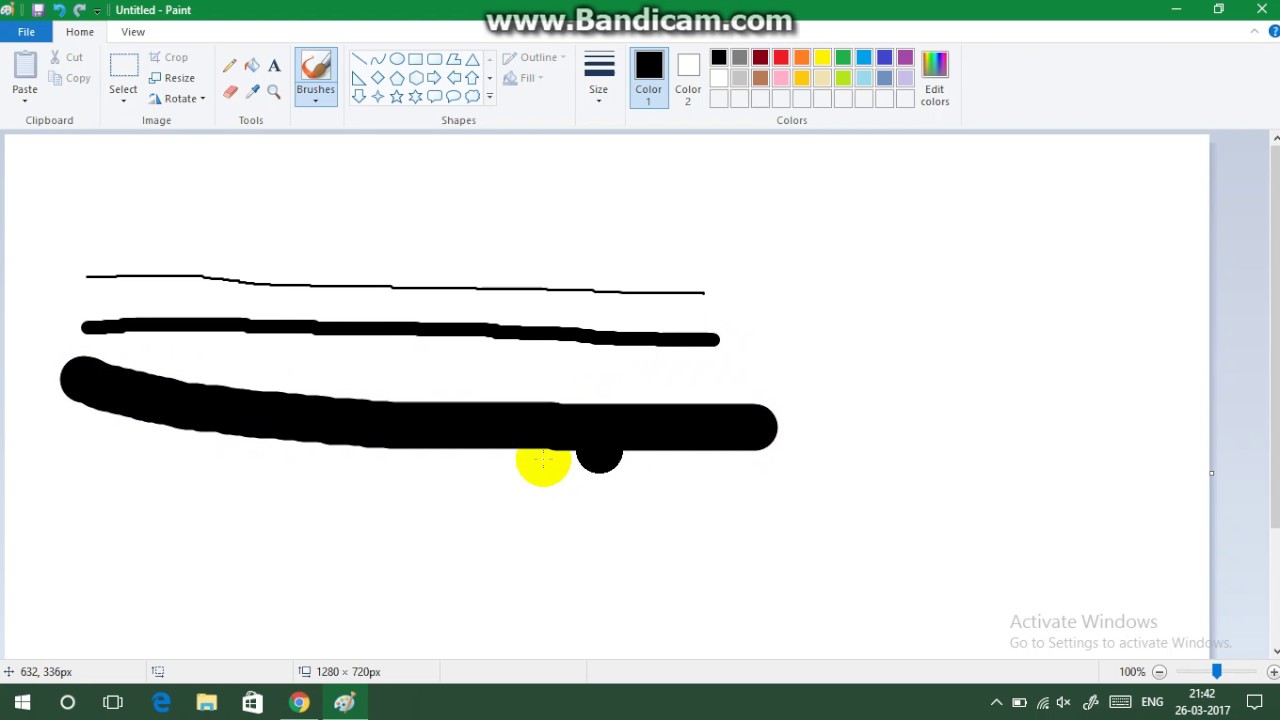
Task: Open the Paste dropdown arrow
Action: [25, 101]
